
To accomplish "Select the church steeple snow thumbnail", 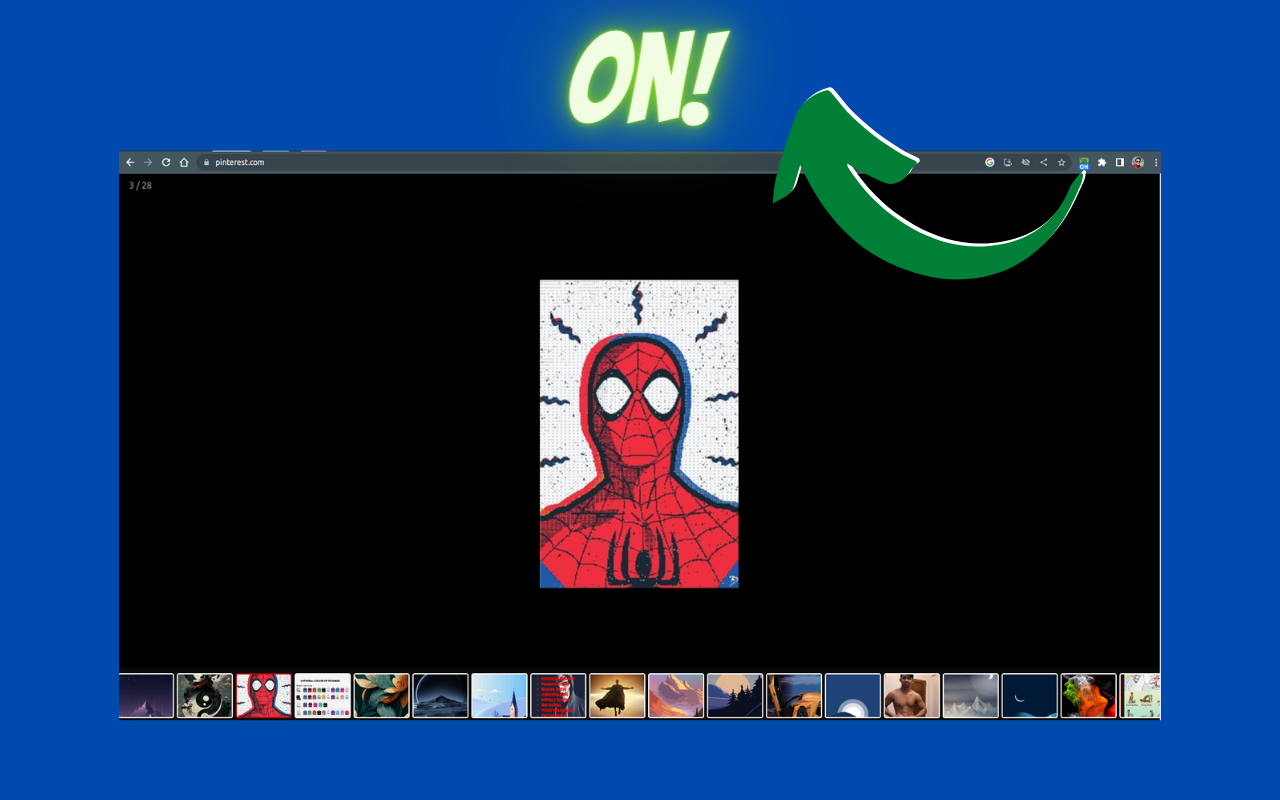I will coord(500,695).
